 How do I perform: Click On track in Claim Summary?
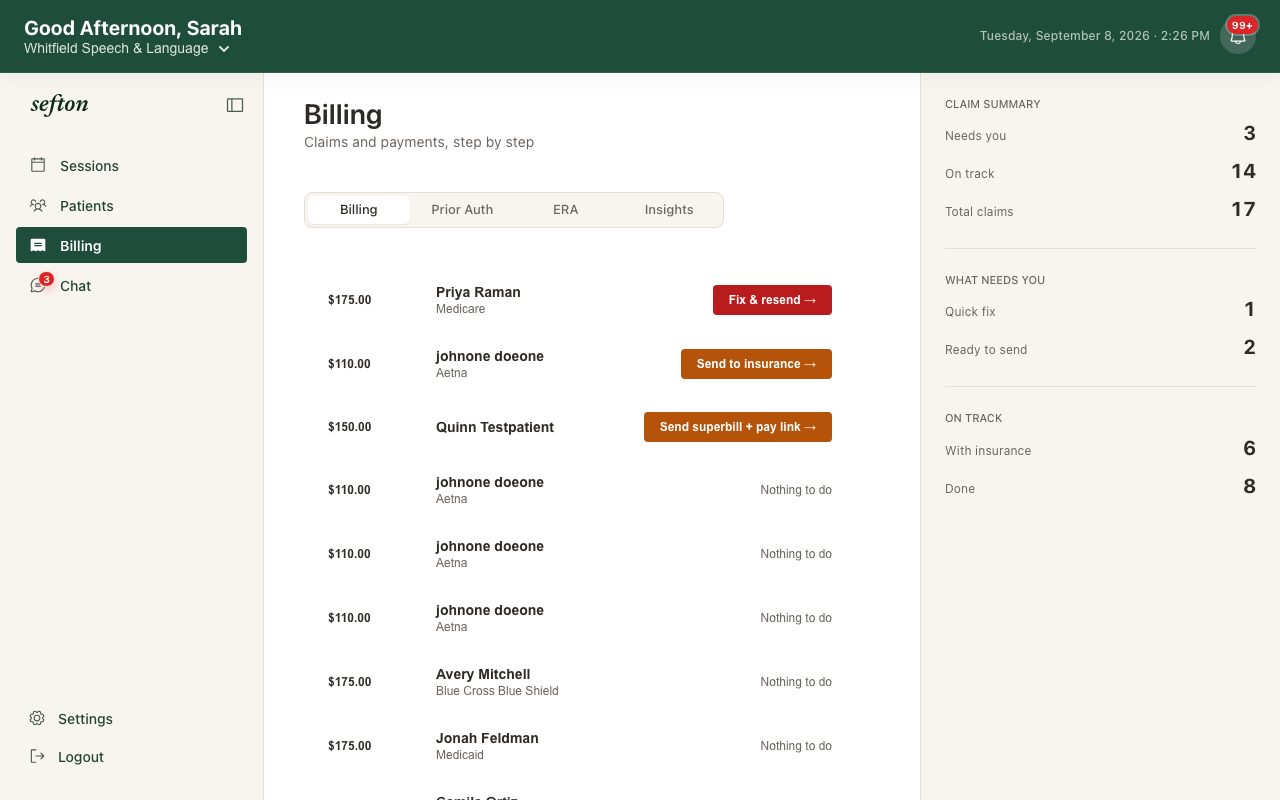click(x=1100, y=173)
